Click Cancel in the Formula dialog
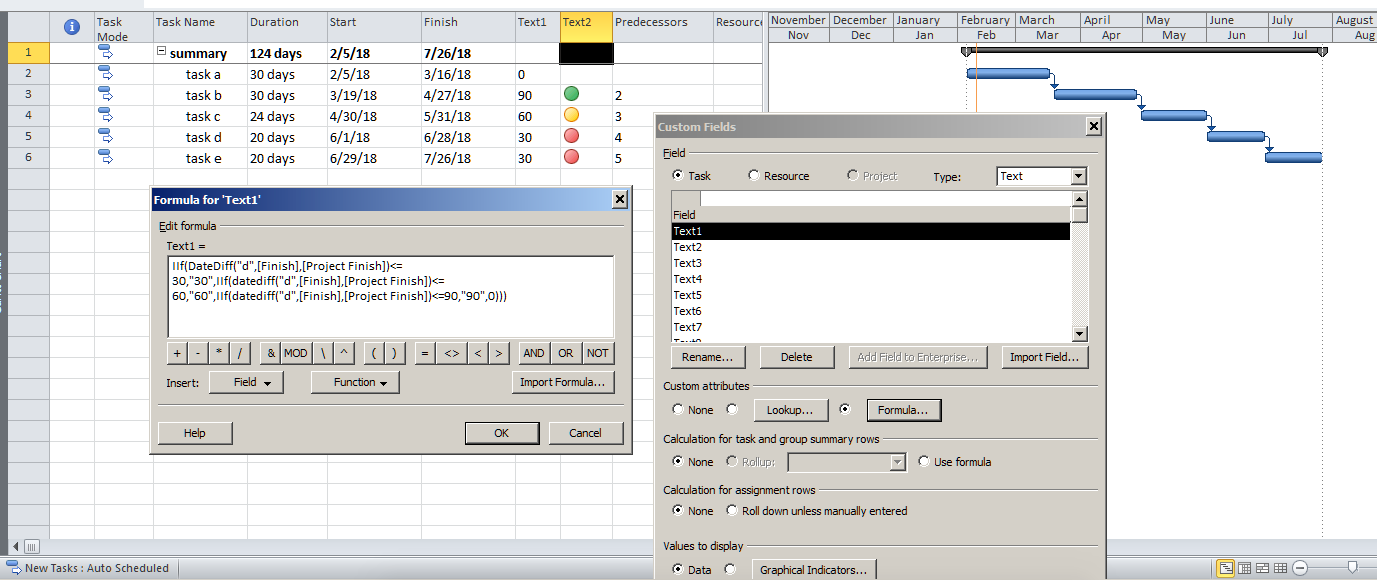The height and width of the screenshot is (580, 1377). pos(586,433)
